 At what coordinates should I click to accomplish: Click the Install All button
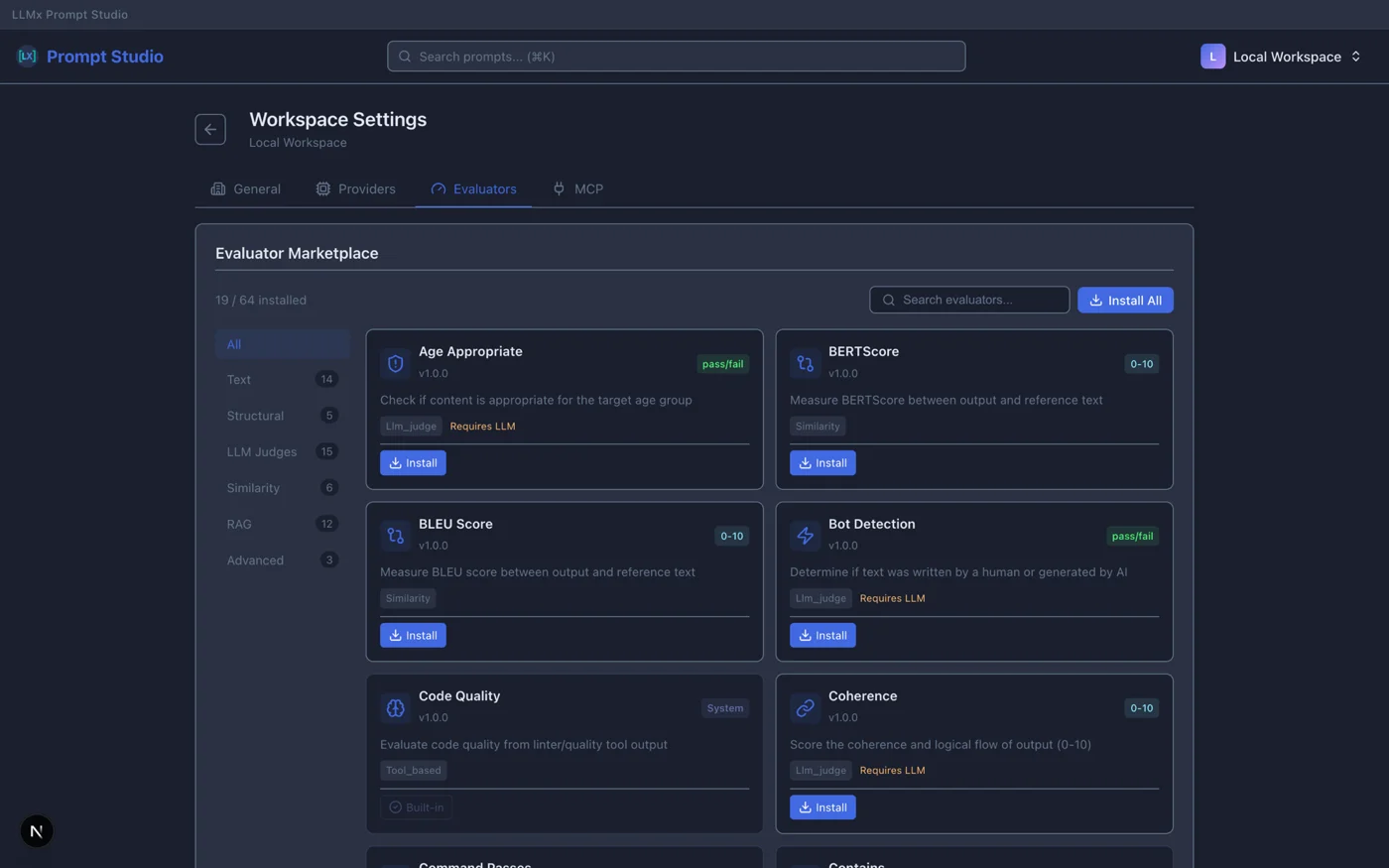click(x=1125, y=300)
